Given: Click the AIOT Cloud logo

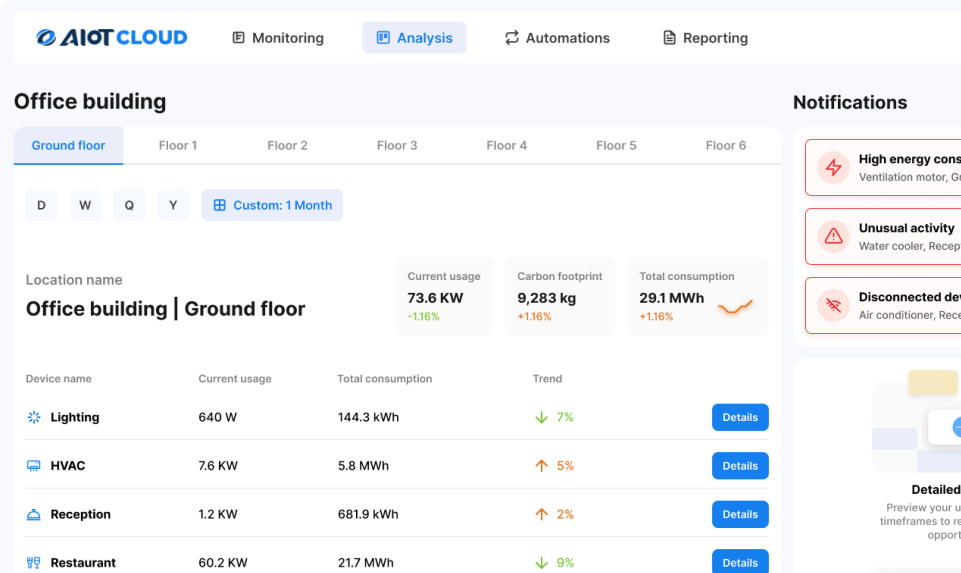Looking at the screenshot, I should tap(111, 38).
